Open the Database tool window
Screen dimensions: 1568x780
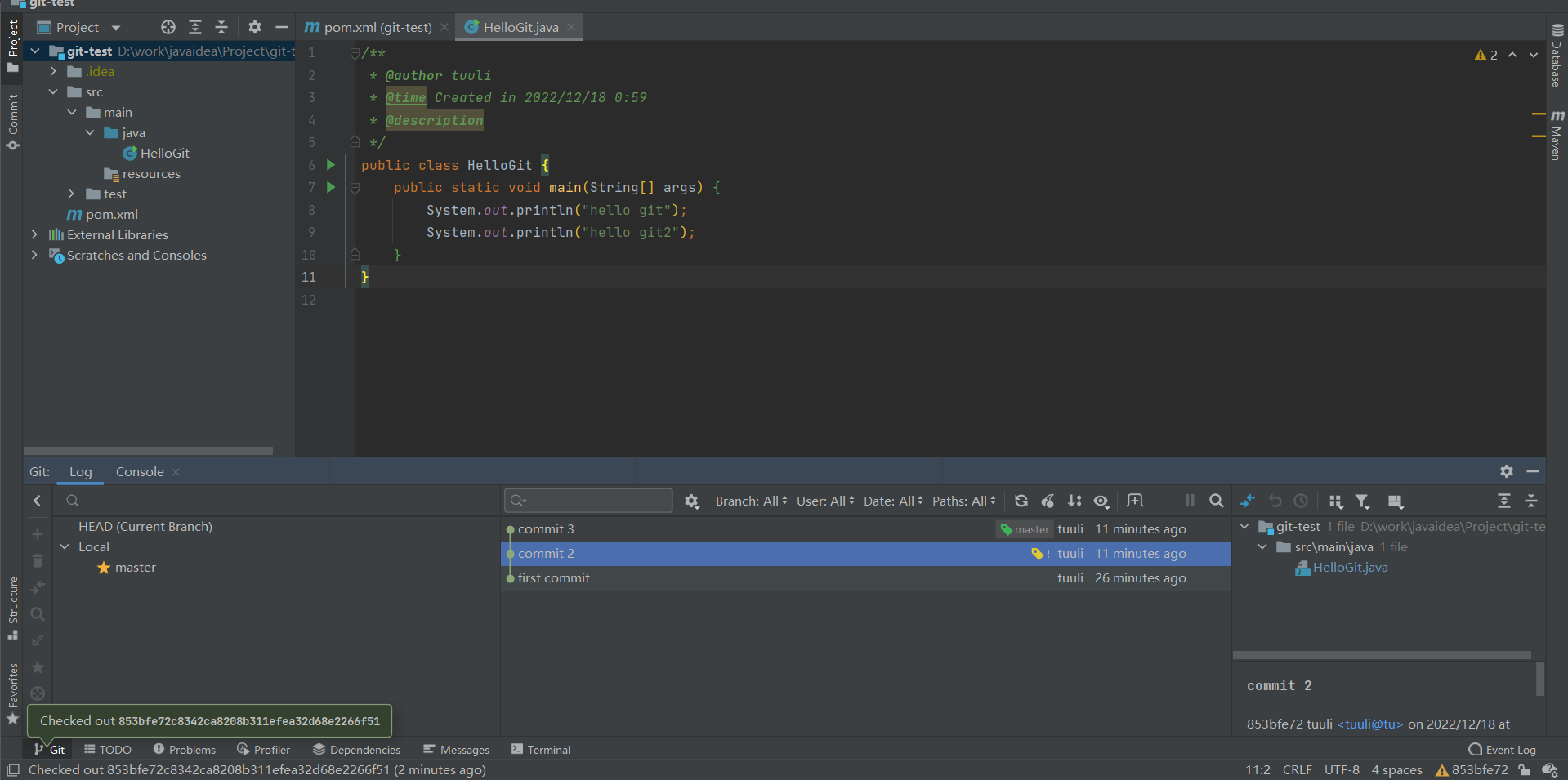tap(1557, 61)
